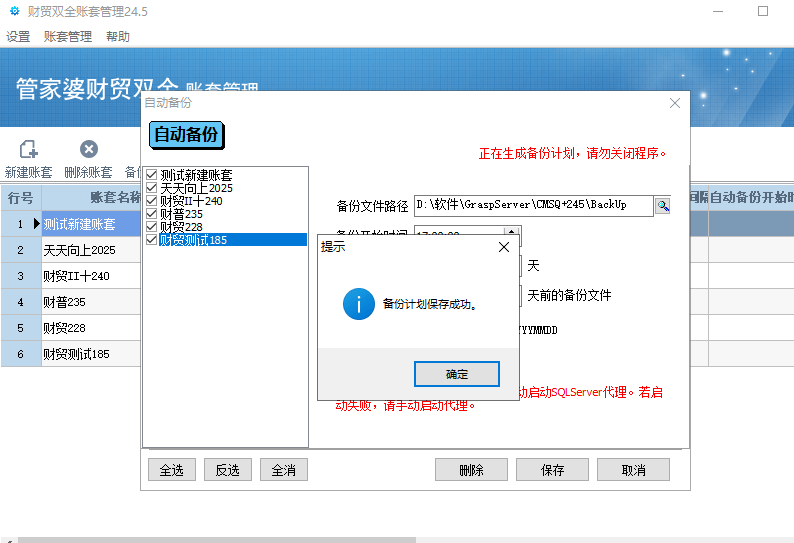Image resolution: width=794 pixels, height=543 pixels.
Task: Open the 设置 menu
Action: click(x=18, y=36)
